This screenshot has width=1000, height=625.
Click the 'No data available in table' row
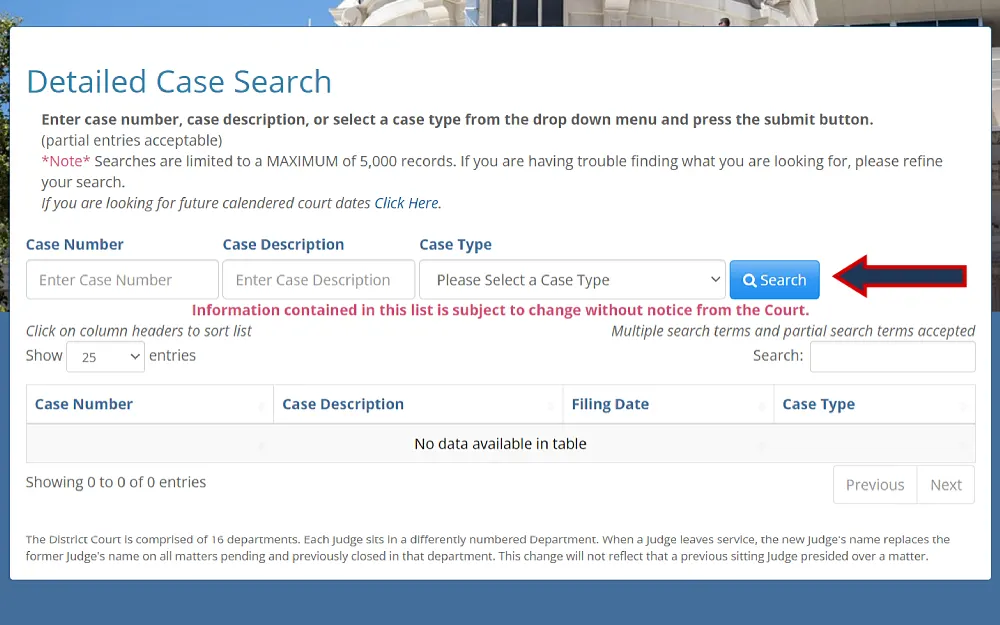[500, 443]
